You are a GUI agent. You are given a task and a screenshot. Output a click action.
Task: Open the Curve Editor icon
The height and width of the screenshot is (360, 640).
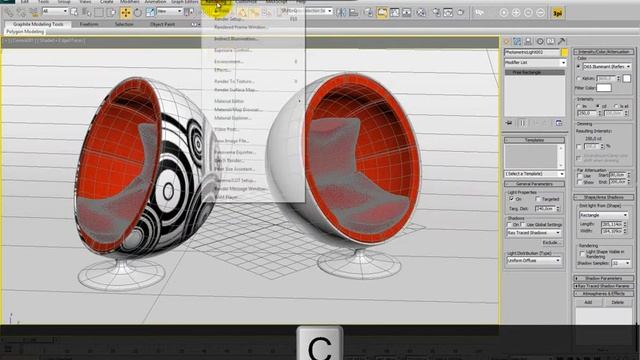[395, 13]
